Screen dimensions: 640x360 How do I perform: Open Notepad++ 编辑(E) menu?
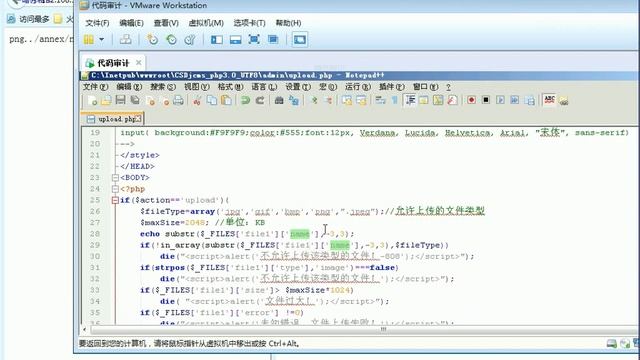[129, 87]
